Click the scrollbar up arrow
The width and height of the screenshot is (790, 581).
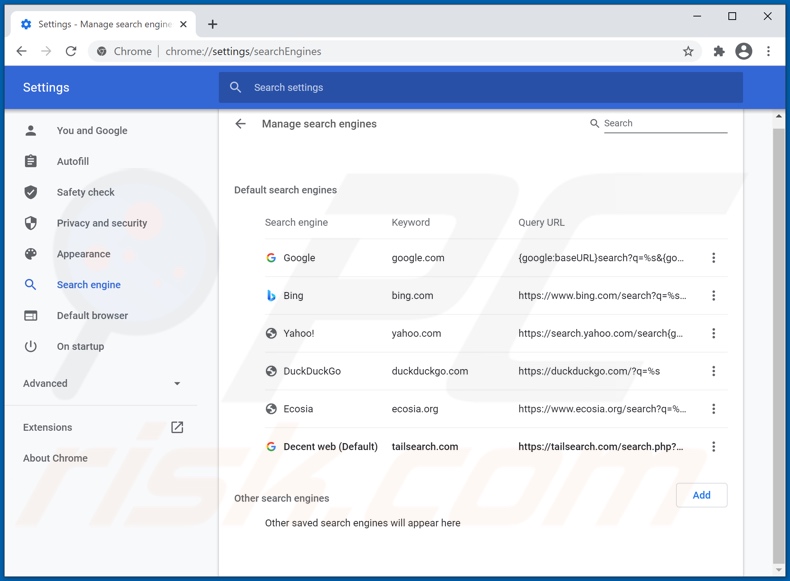[778, 116]
